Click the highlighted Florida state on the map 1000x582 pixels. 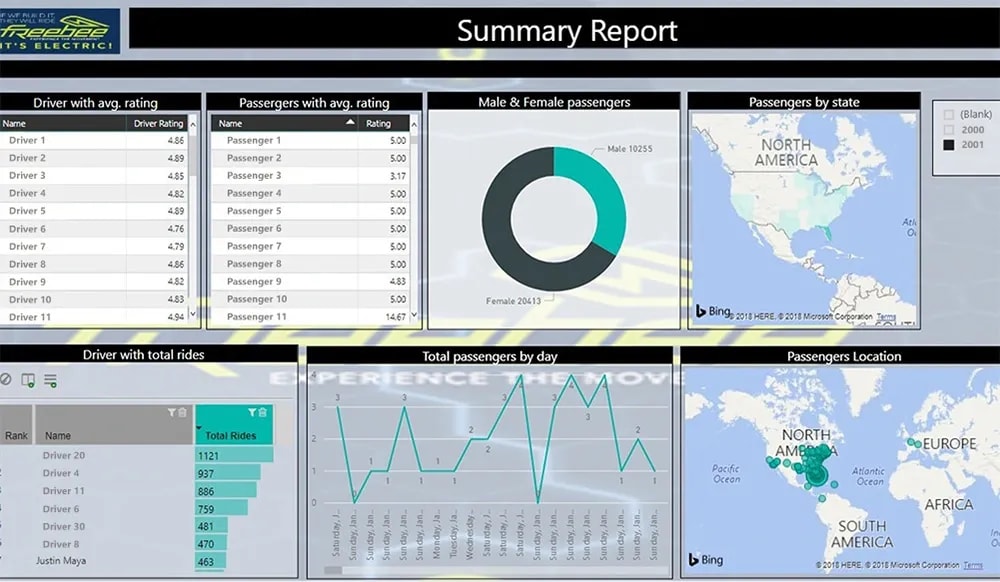click(827, 231)
